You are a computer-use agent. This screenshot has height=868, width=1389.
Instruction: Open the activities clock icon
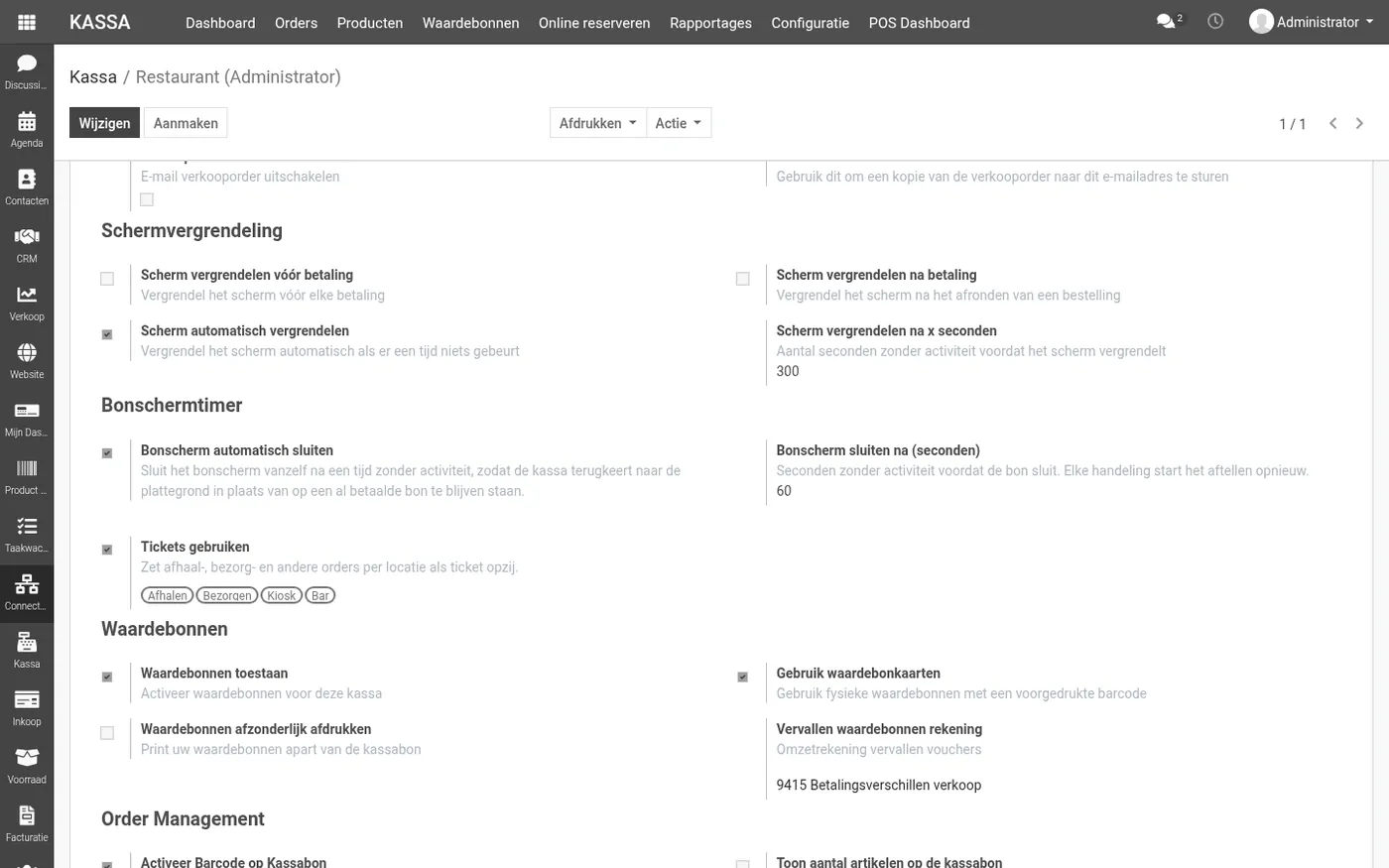pos(1215,21)
